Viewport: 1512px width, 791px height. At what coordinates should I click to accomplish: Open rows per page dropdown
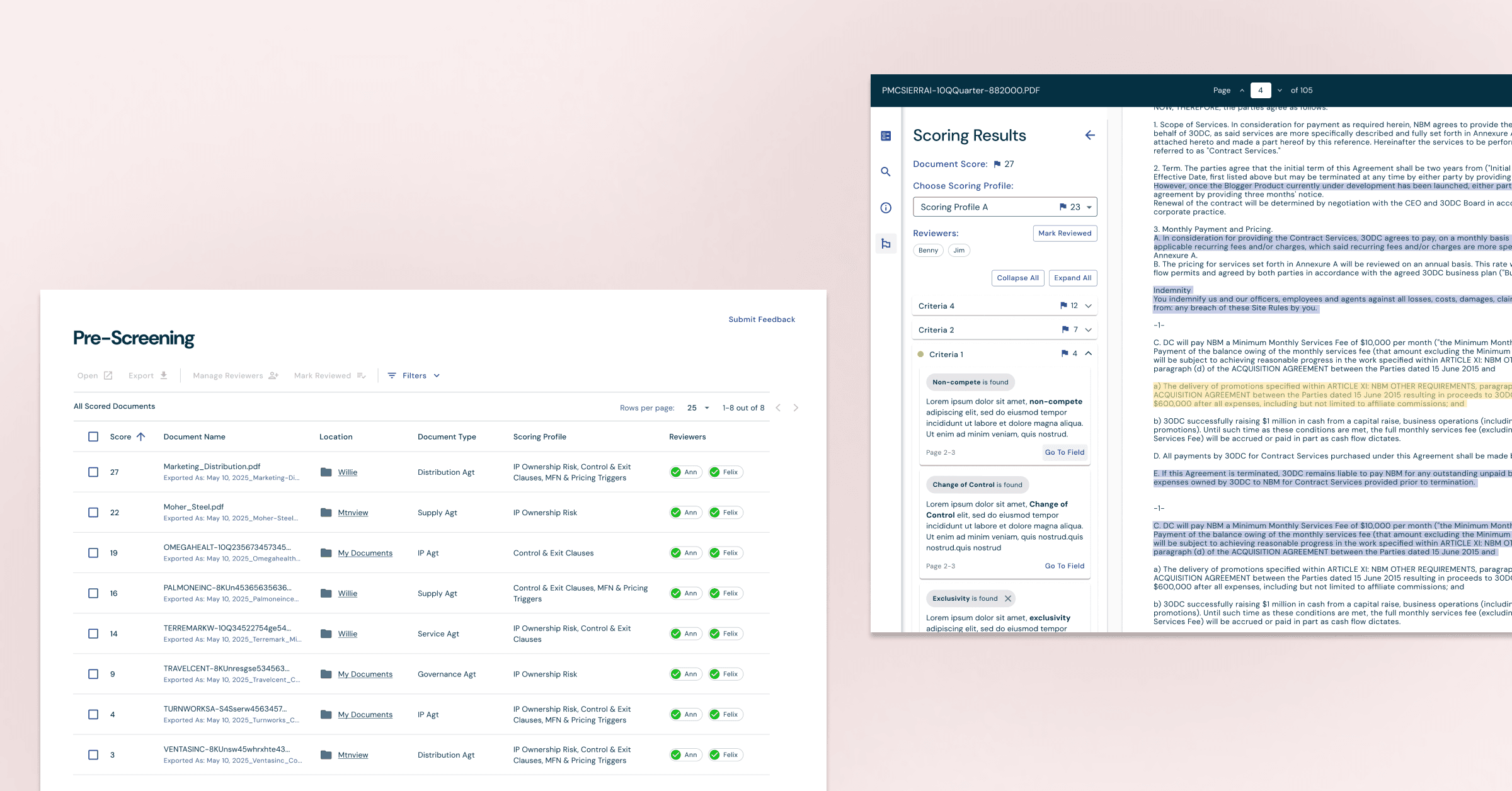698,408
